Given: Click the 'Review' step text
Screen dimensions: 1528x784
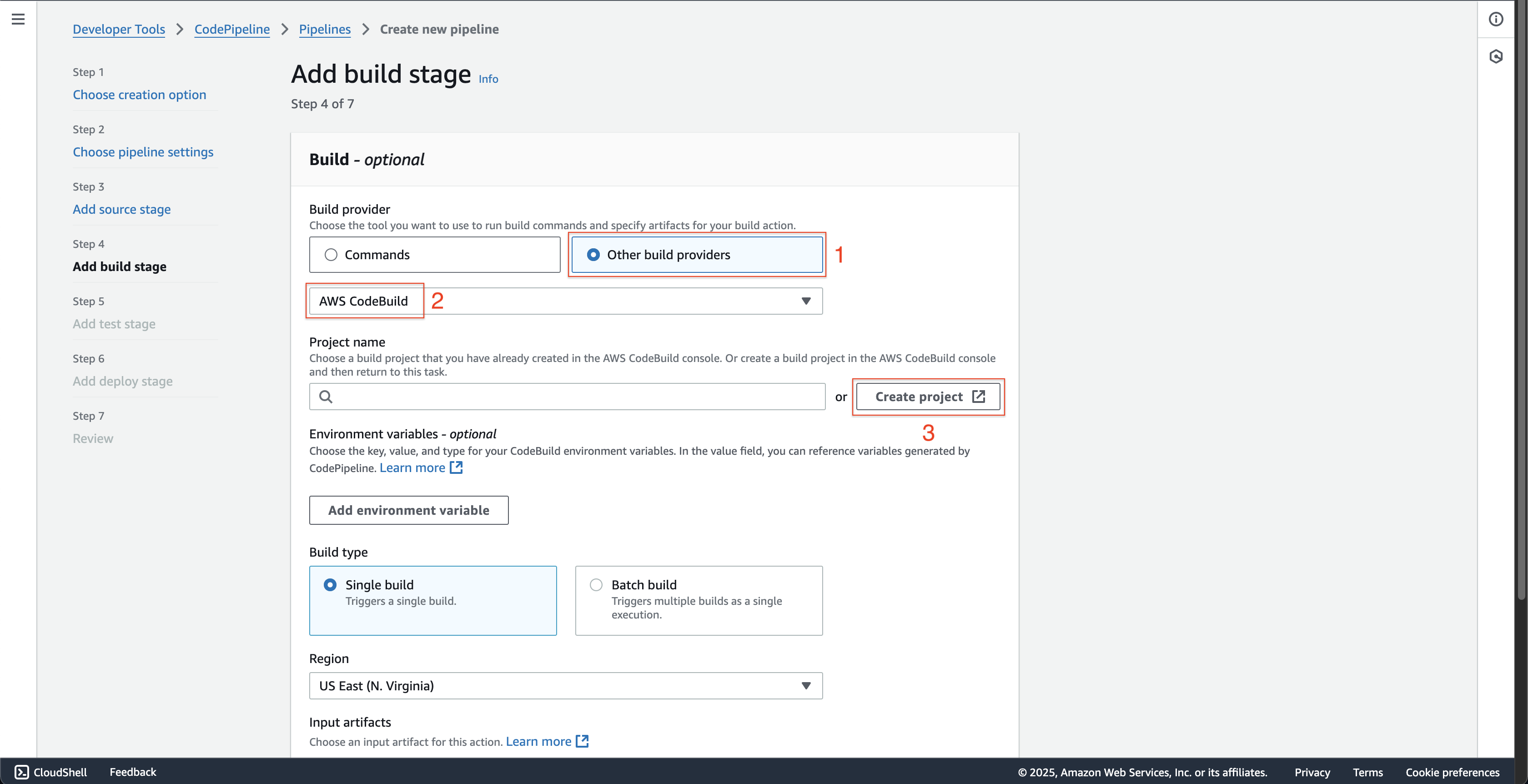Looking at the screenshot, I should (x=92, y=438).
